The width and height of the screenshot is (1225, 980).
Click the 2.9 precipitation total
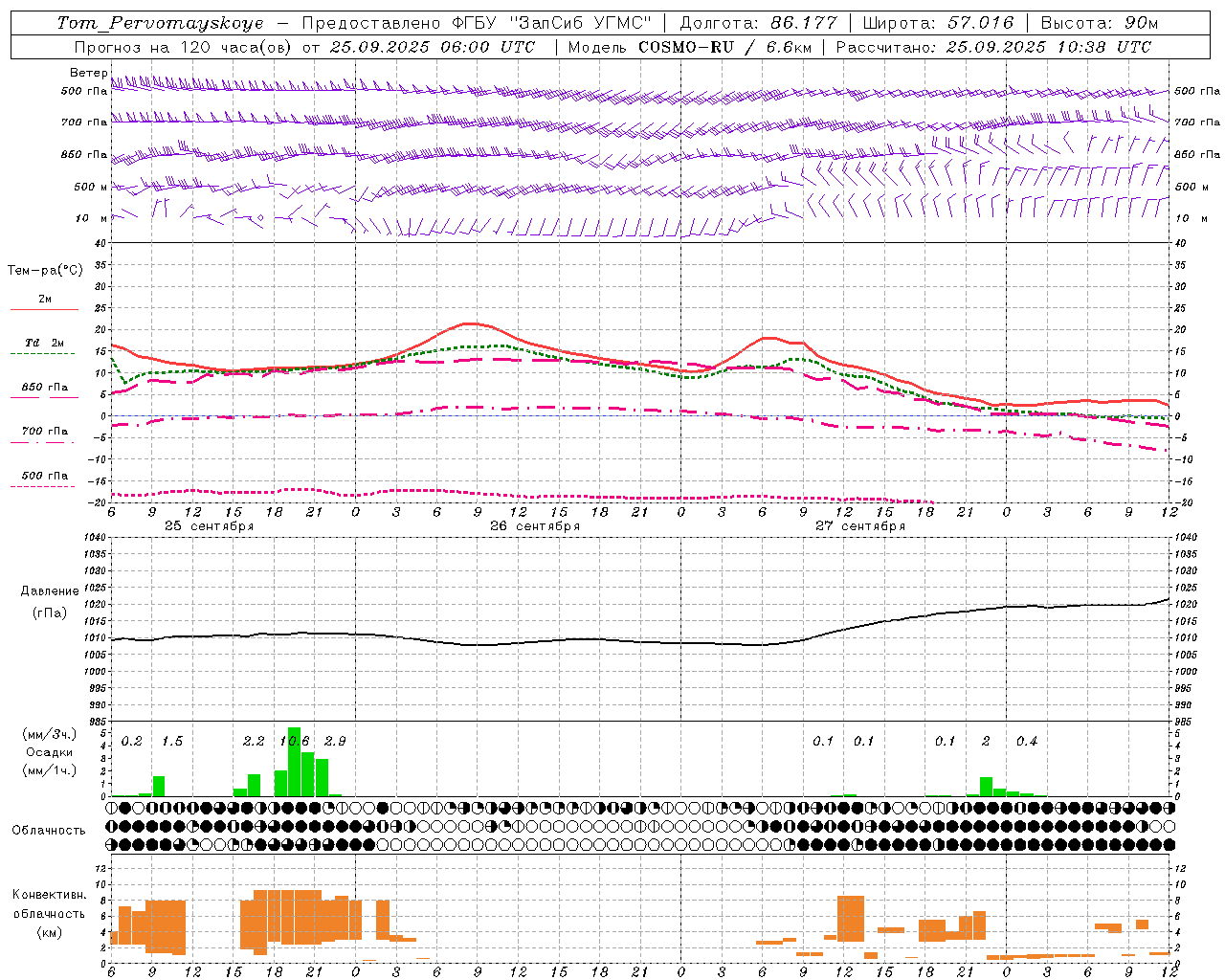pyautogui.click(x=335, y=741)
